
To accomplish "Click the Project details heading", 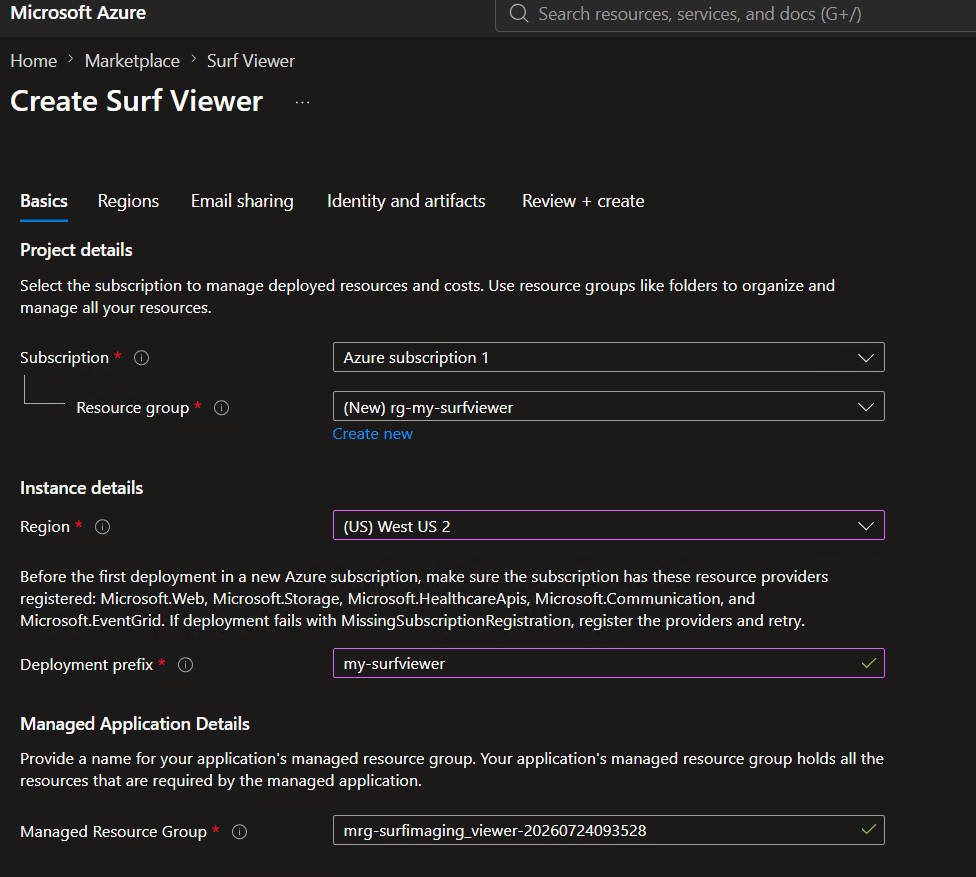I will (x=77, y=250).
